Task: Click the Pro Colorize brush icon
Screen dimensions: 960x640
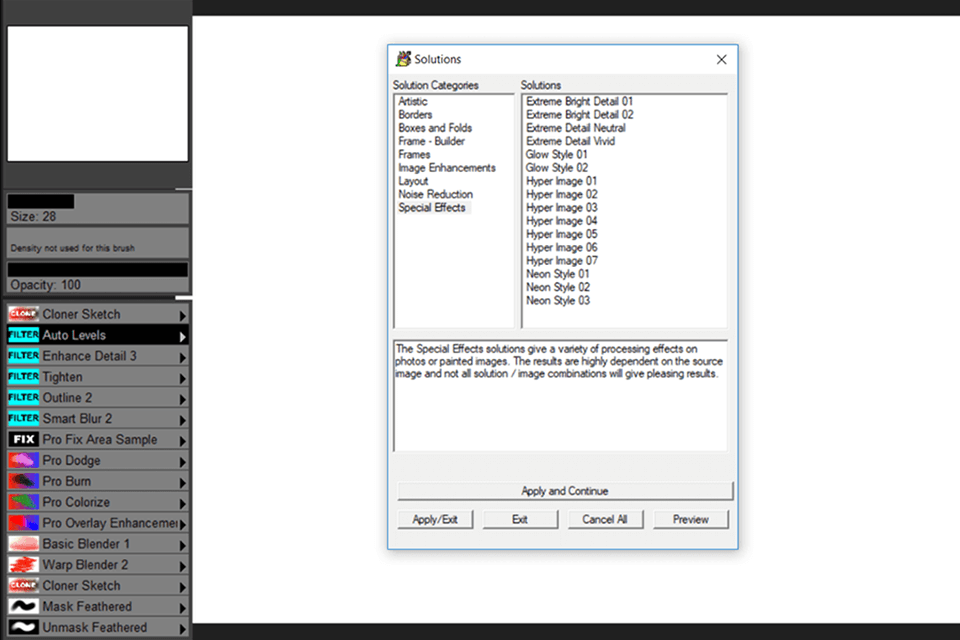Action: pyautogui.click(x=23, y=502)
